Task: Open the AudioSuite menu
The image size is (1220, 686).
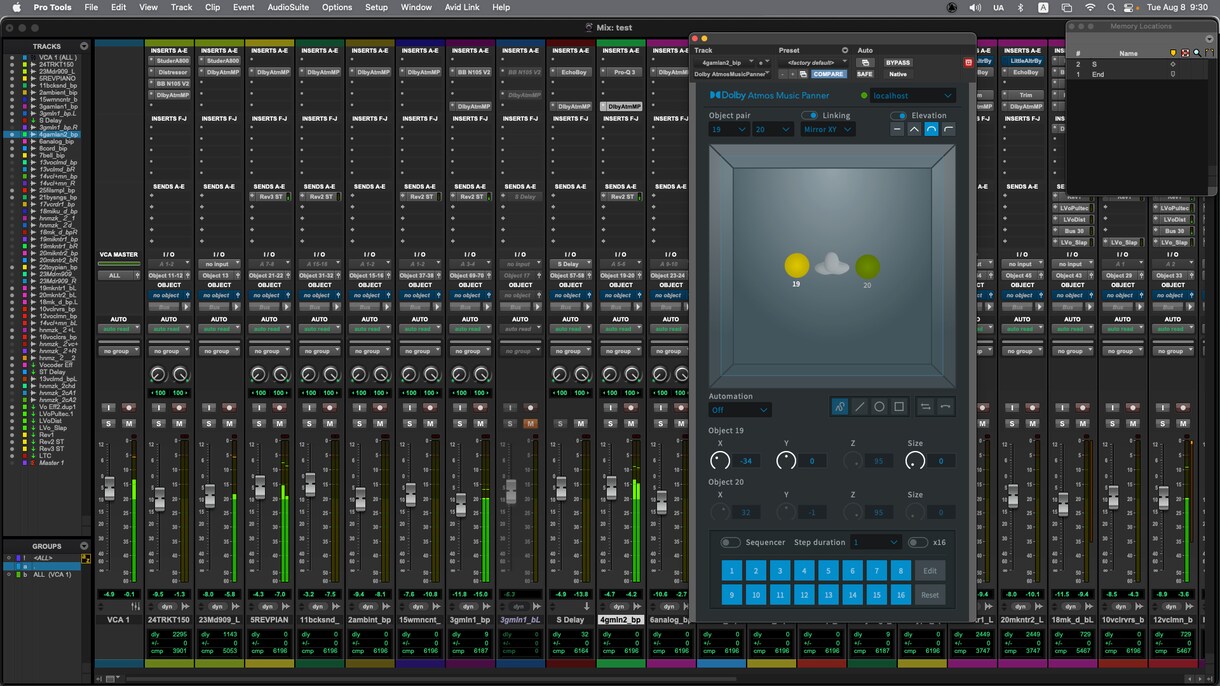Action: click(x=288, y=7)
